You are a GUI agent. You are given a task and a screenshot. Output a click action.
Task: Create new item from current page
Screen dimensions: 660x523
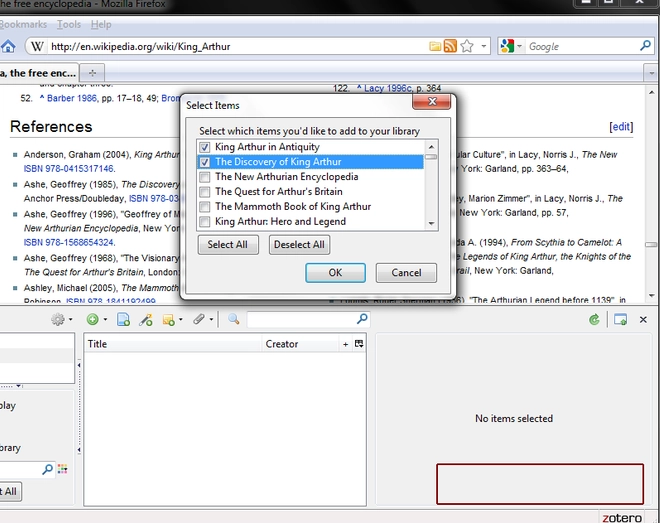[123, 320]
